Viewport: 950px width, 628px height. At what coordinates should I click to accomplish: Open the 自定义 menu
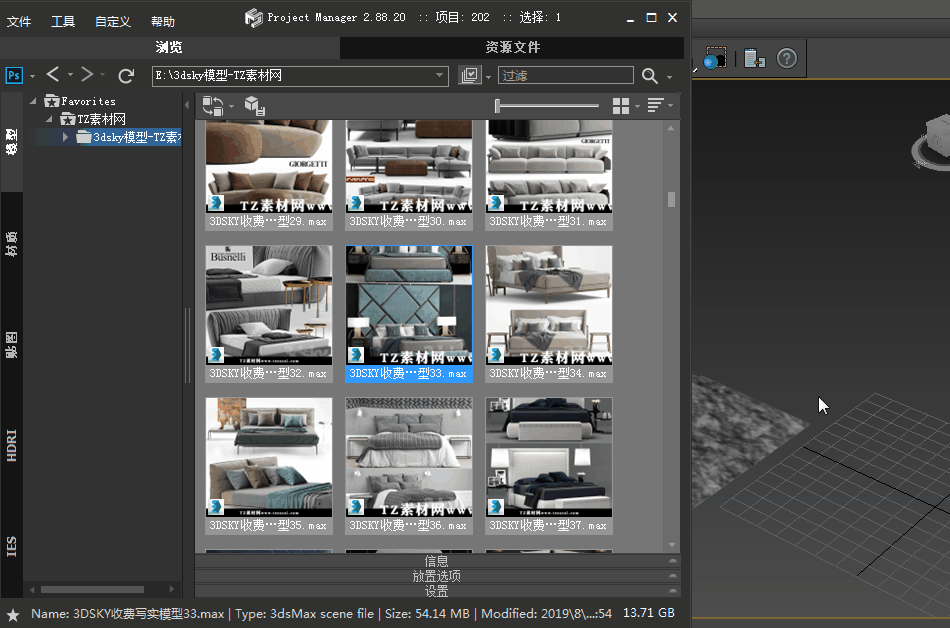[113, 22]
